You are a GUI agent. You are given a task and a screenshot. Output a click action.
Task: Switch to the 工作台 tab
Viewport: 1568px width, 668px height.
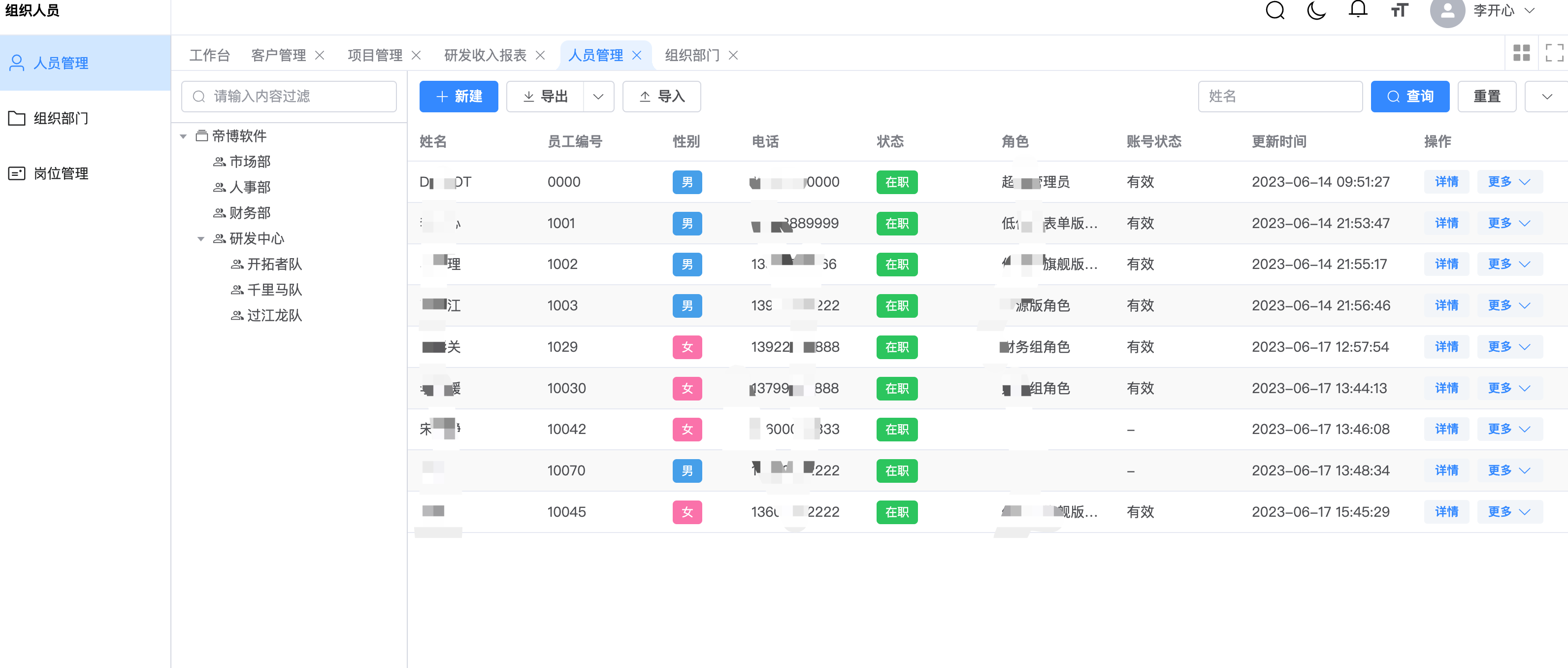[x=209, y=55]
